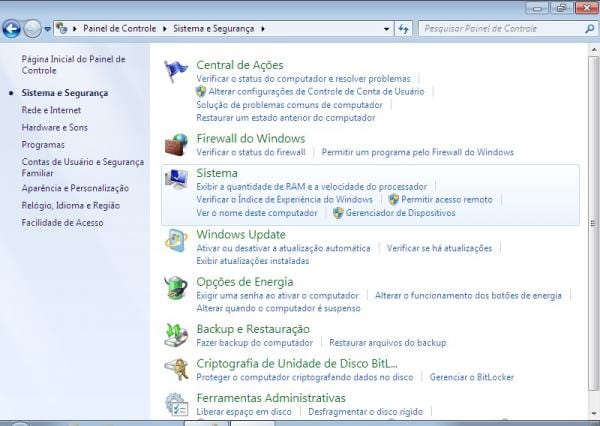Click Verificar o status do computador e resolver problemas
Screen dimensions: 600x426
[x=303, y=79]
